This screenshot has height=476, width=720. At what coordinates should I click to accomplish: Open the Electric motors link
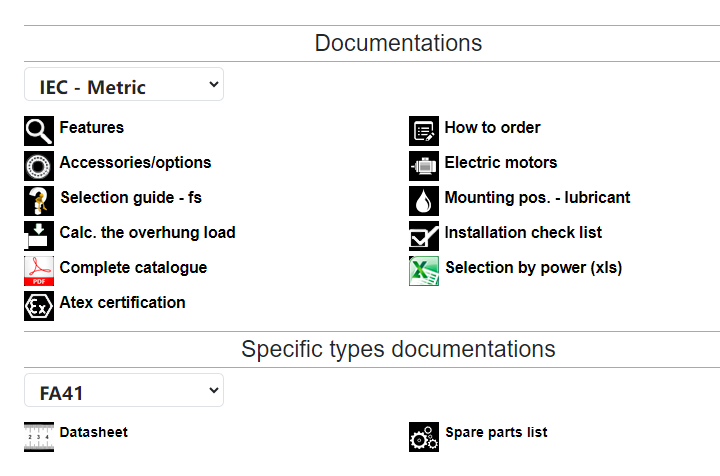(501, 162)
